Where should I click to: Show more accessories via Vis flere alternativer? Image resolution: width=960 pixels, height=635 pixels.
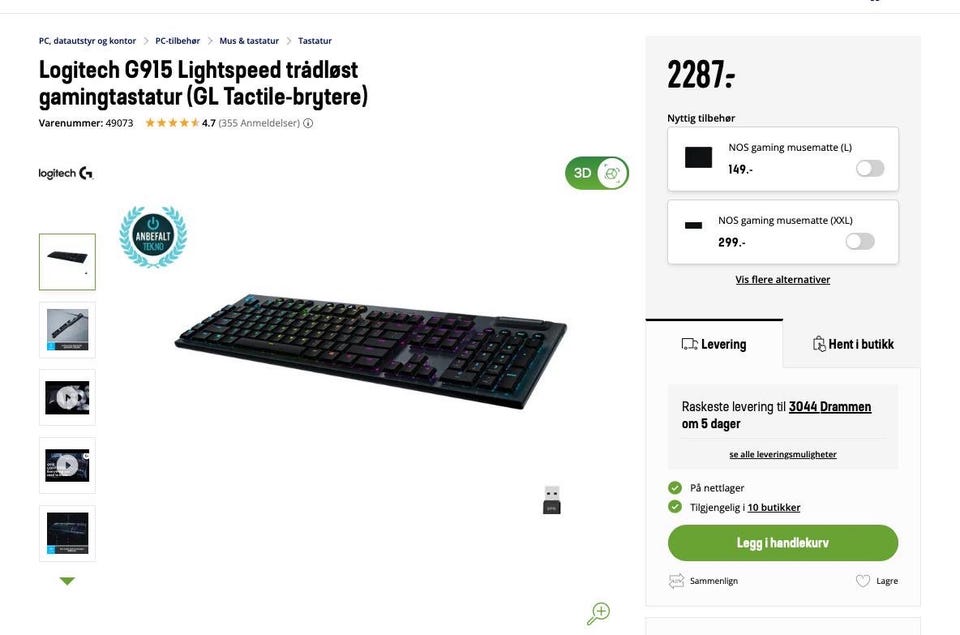pyautogui.click(x=782, y=279)
